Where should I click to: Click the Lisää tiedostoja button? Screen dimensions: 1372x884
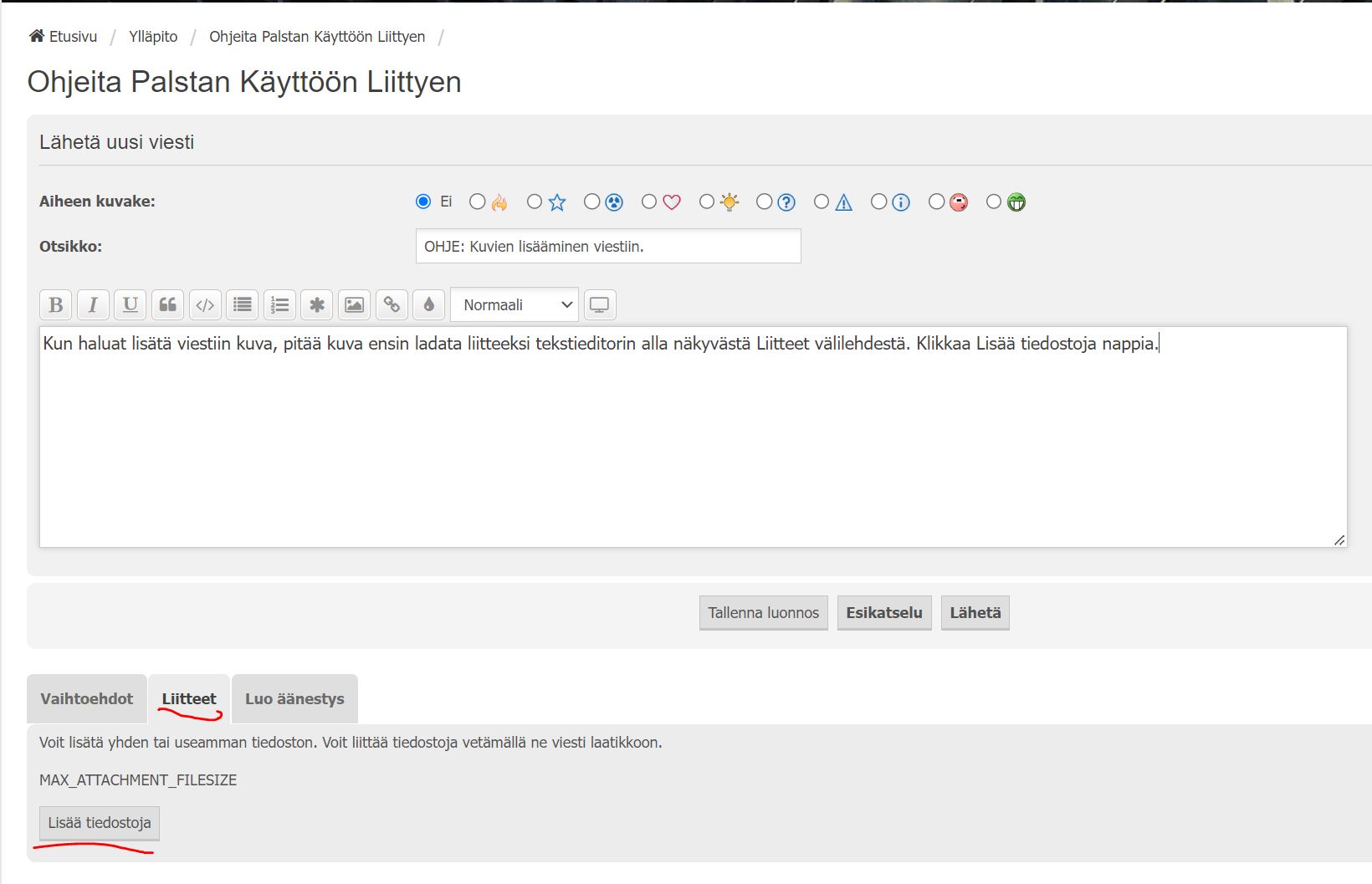(x=100, y=823)
